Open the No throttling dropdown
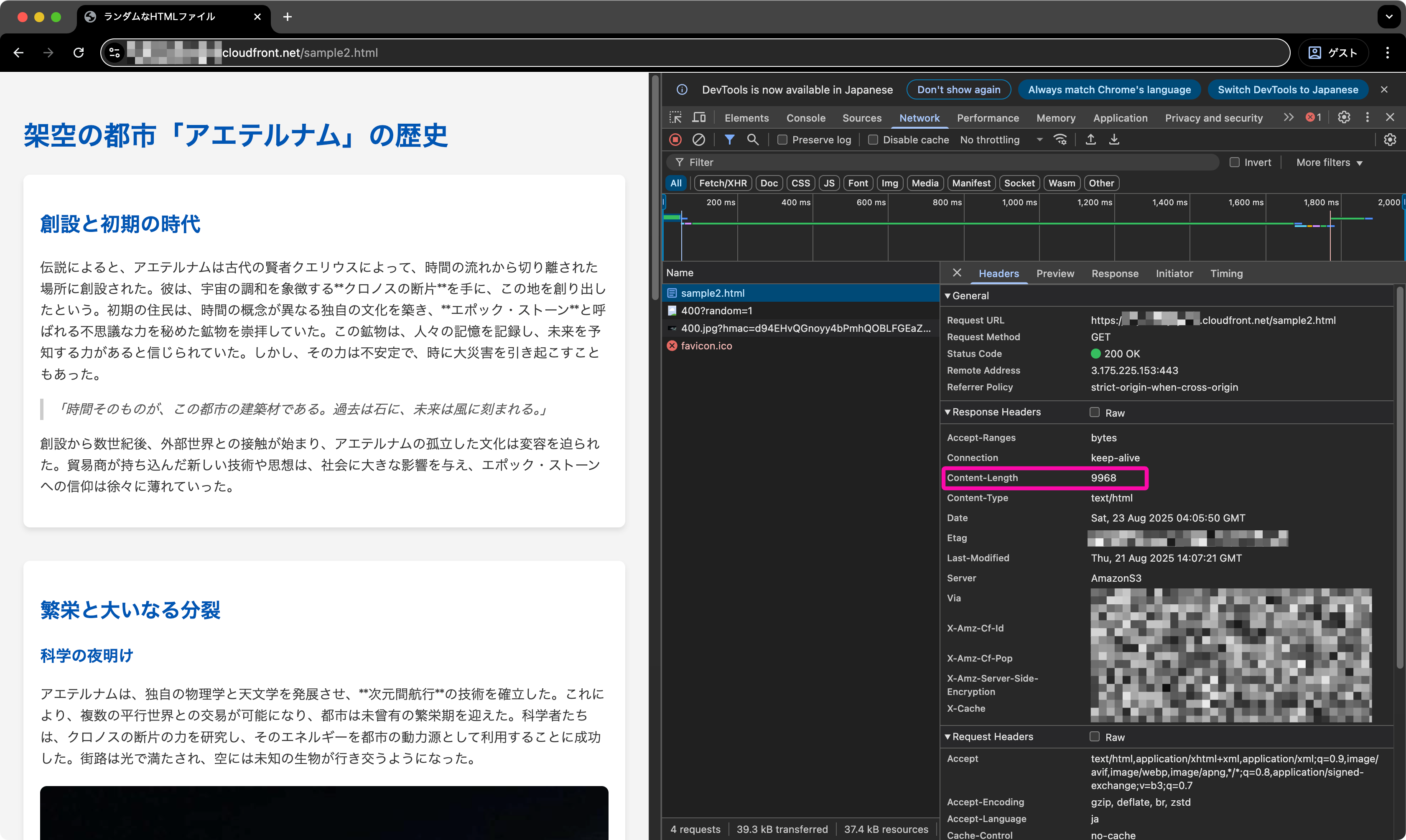 (1001, 139)
